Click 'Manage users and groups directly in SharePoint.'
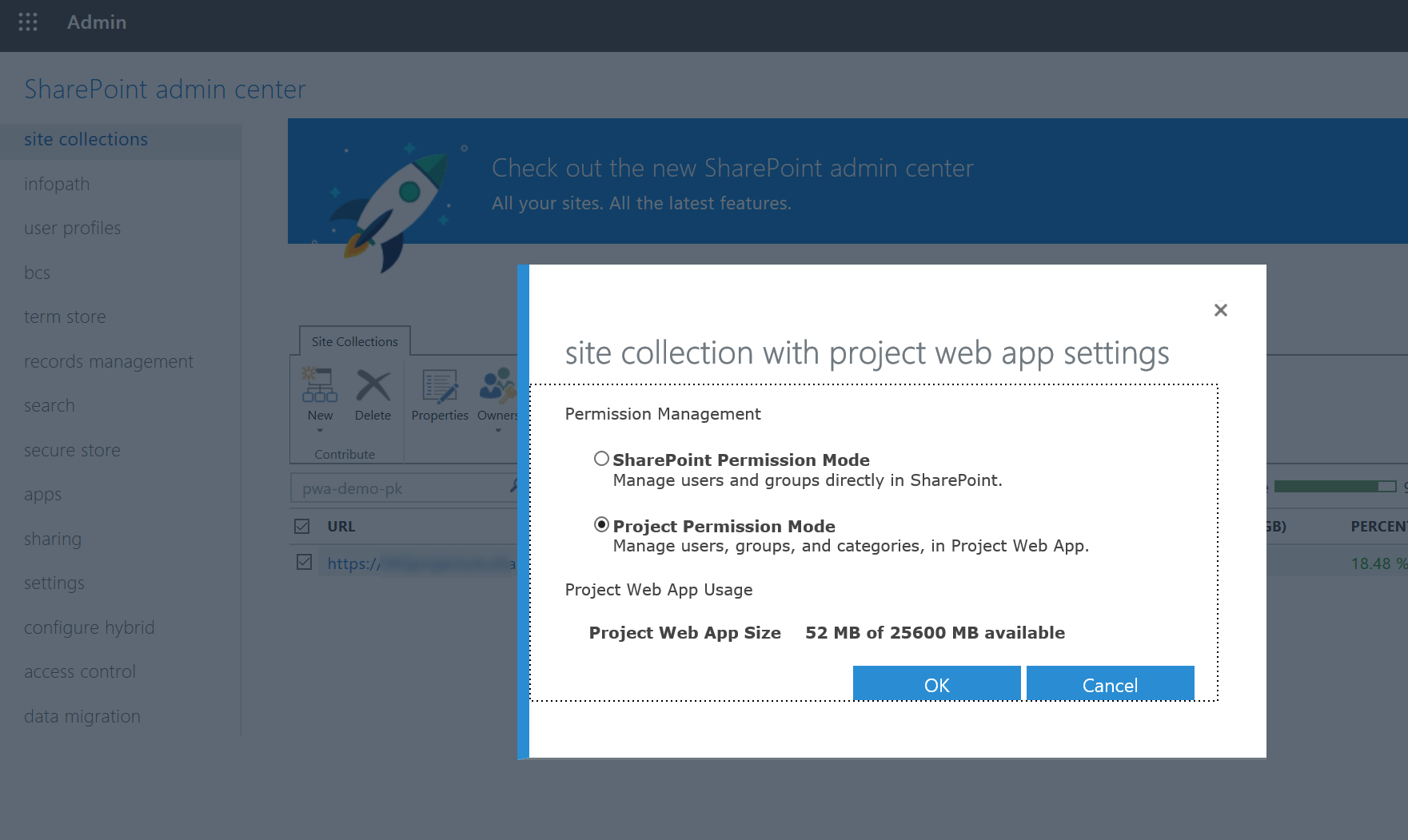 [x=808, y=480]
